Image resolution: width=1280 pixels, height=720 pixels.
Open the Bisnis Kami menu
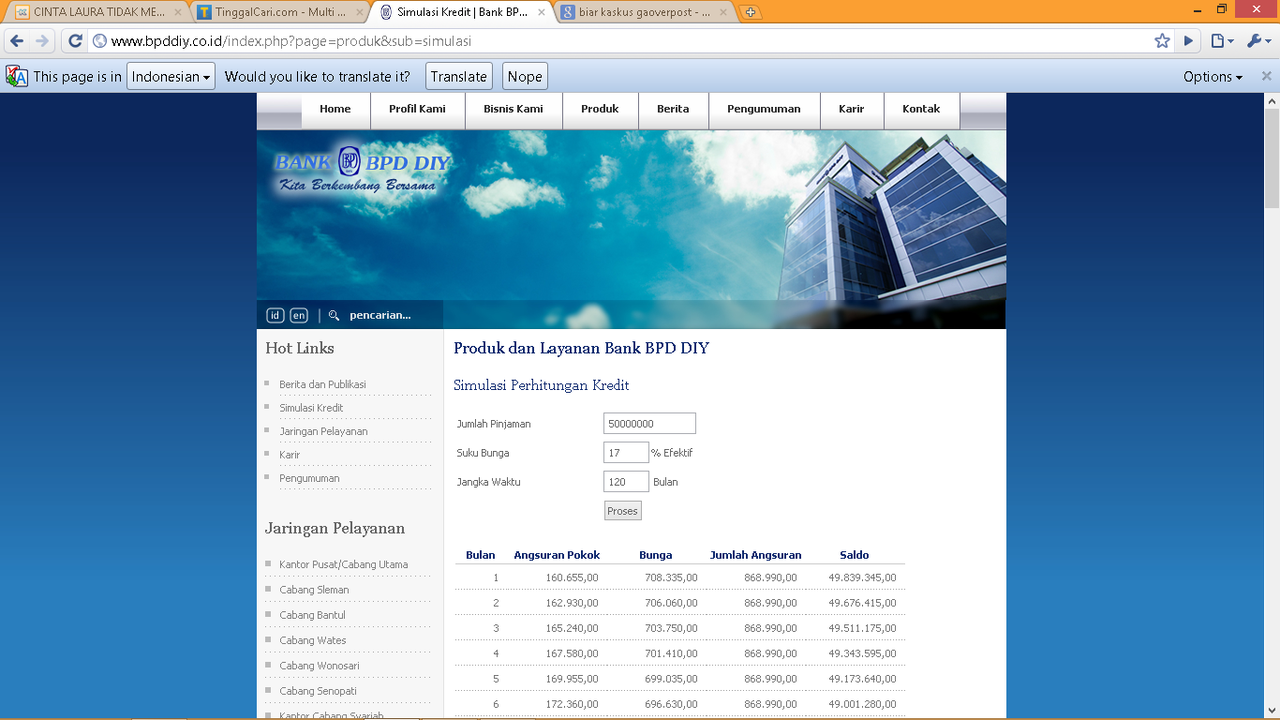pyautogui.click(x=513, y=109)
